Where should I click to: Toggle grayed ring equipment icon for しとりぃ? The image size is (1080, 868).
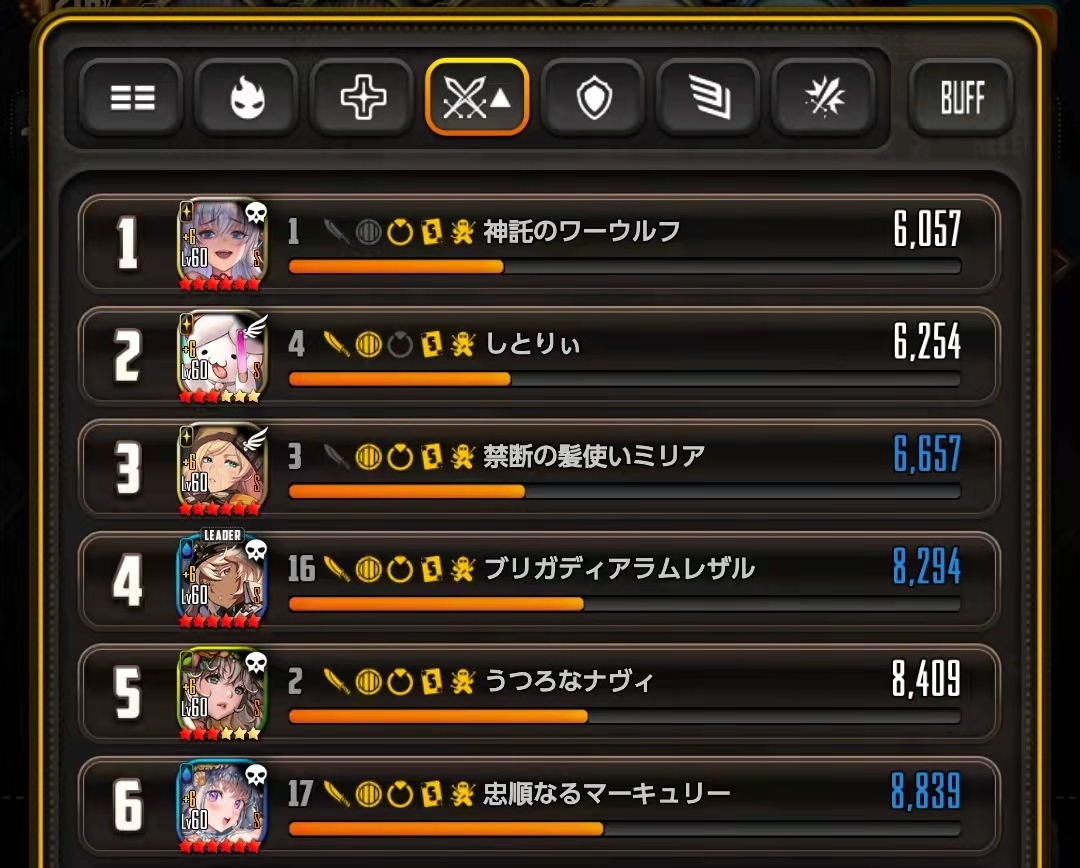[x=399, y=344]
